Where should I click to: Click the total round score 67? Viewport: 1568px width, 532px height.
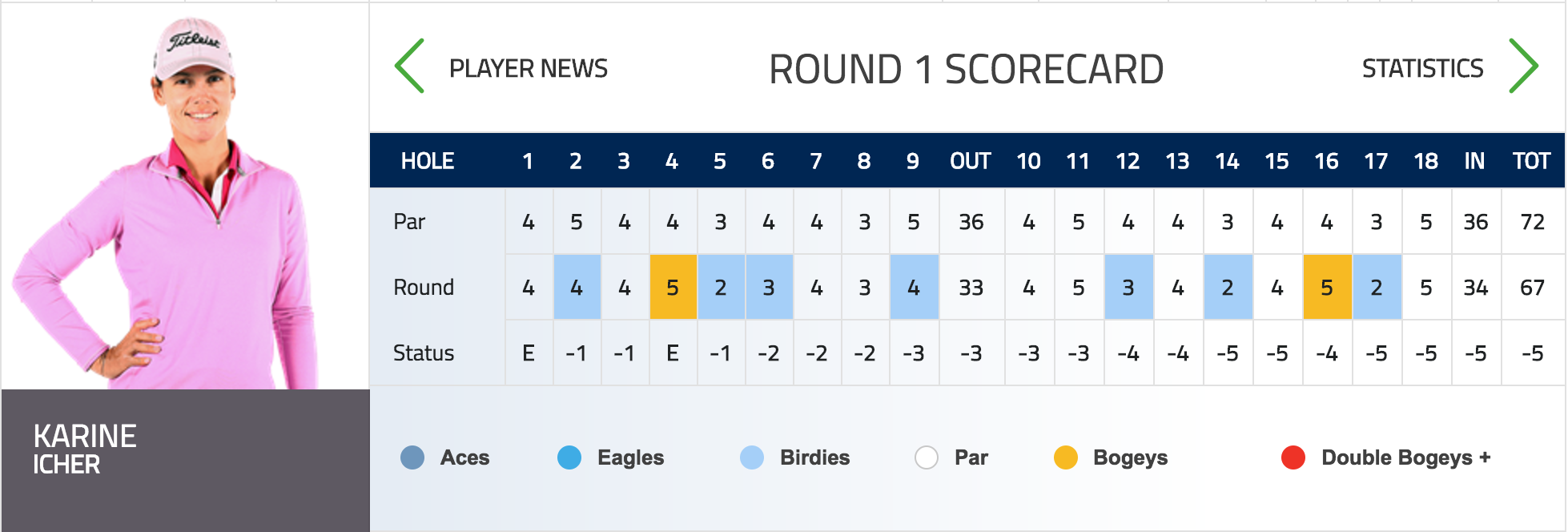(1532, 288)
